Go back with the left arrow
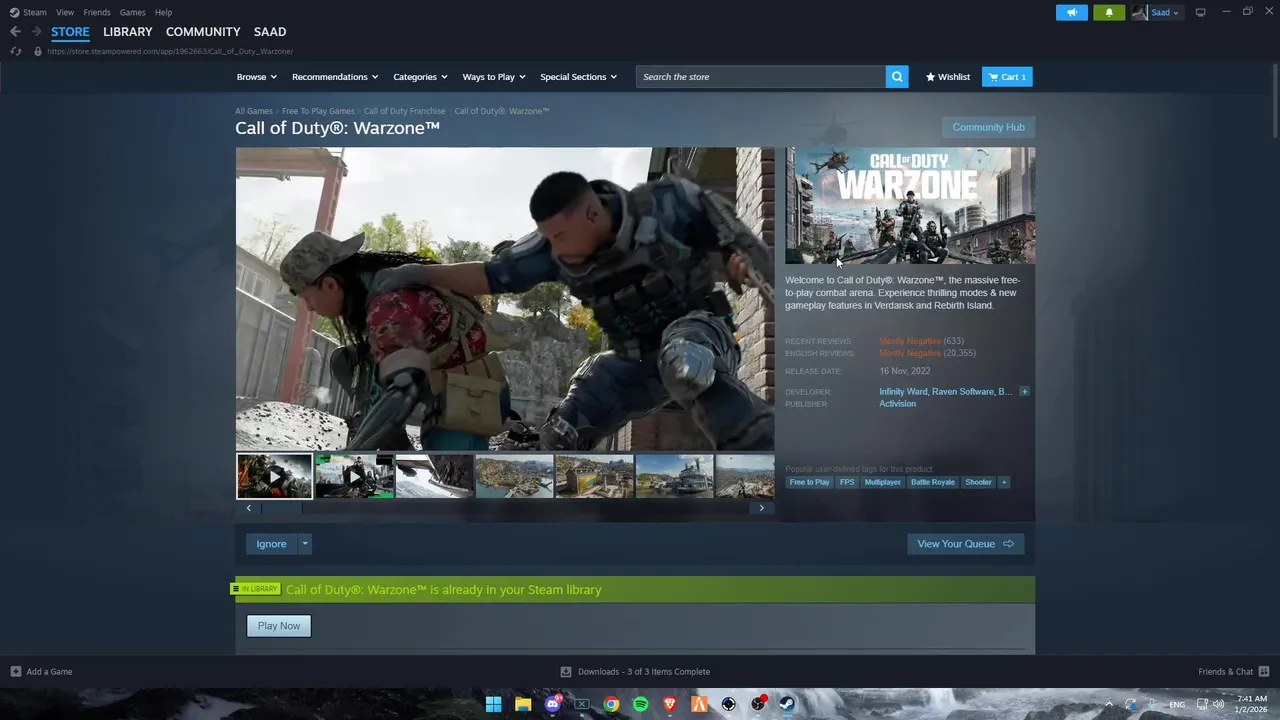1280x720 pixels. click(x=15, y=32)
